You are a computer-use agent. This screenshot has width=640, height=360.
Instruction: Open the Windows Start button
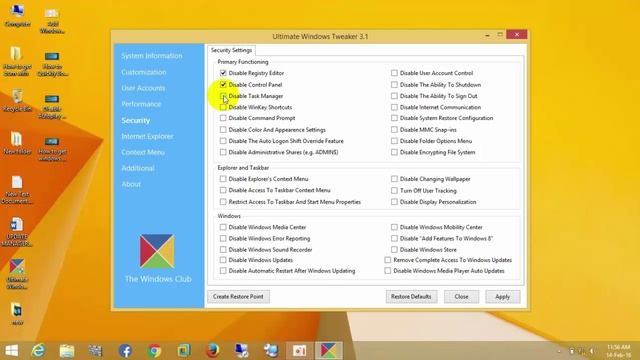point(11,351)
